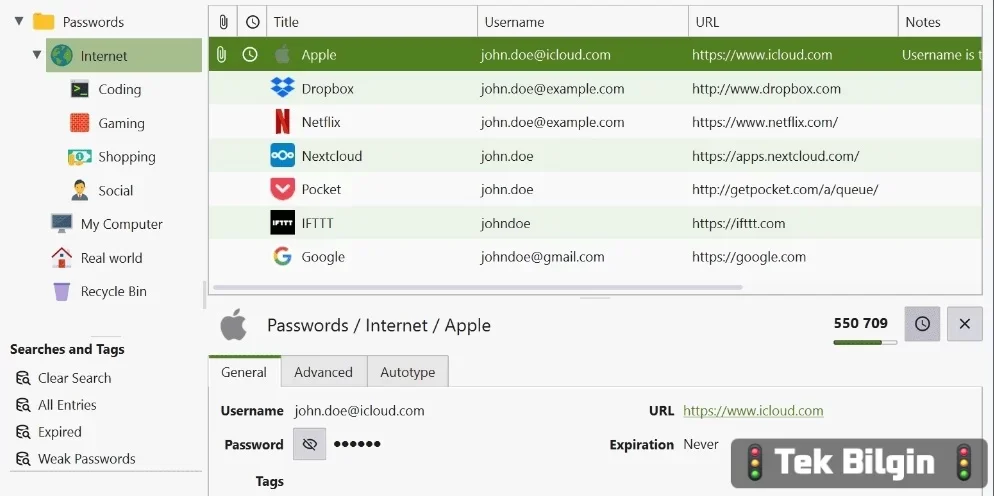Collapse the Internet group
Image resolution: width=994 pixels, height=496 pixels.
coord(37,55)
